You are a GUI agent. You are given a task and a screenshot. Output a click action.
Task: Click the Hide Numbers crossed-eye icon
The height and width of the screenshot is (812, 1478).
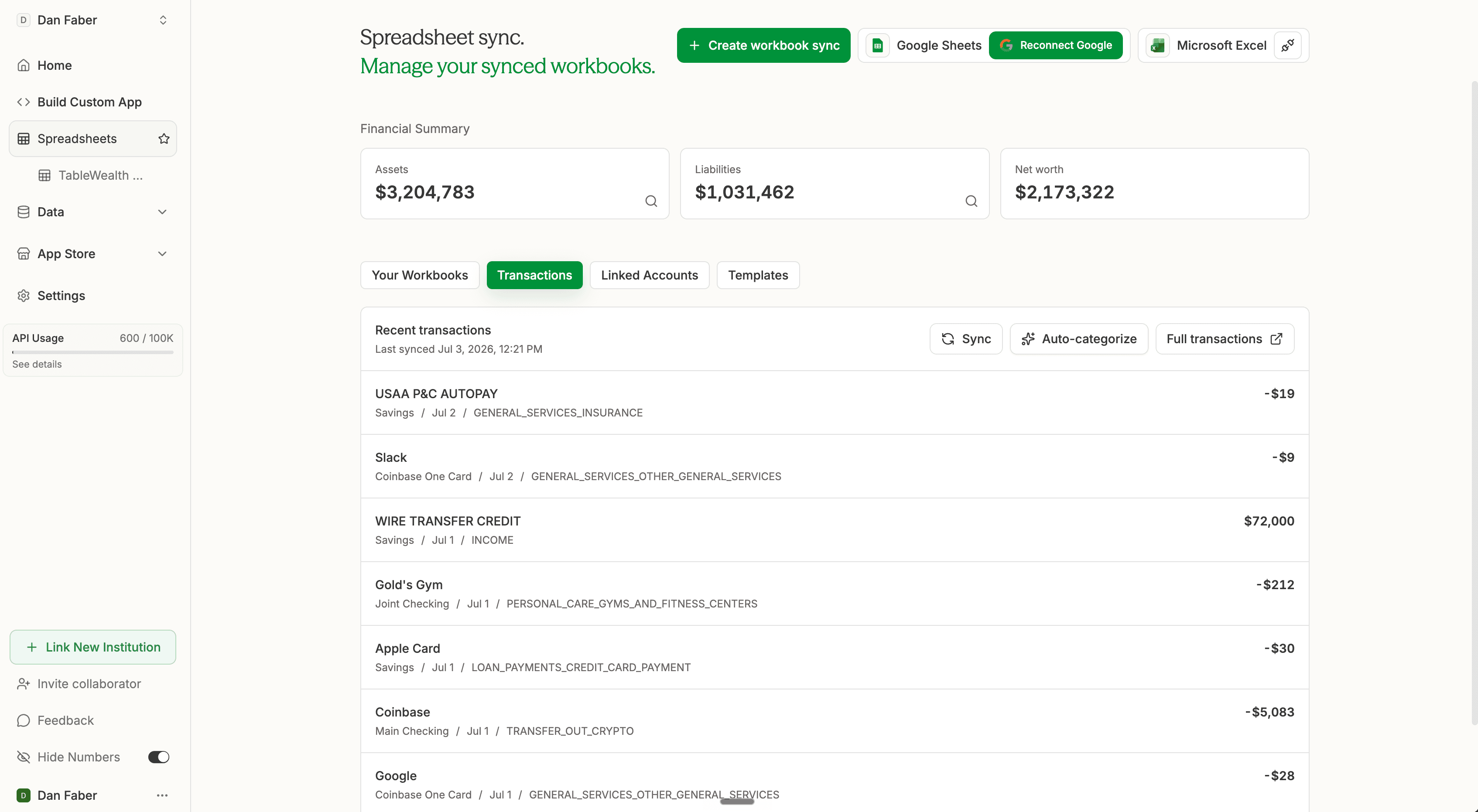coord(24,757)
